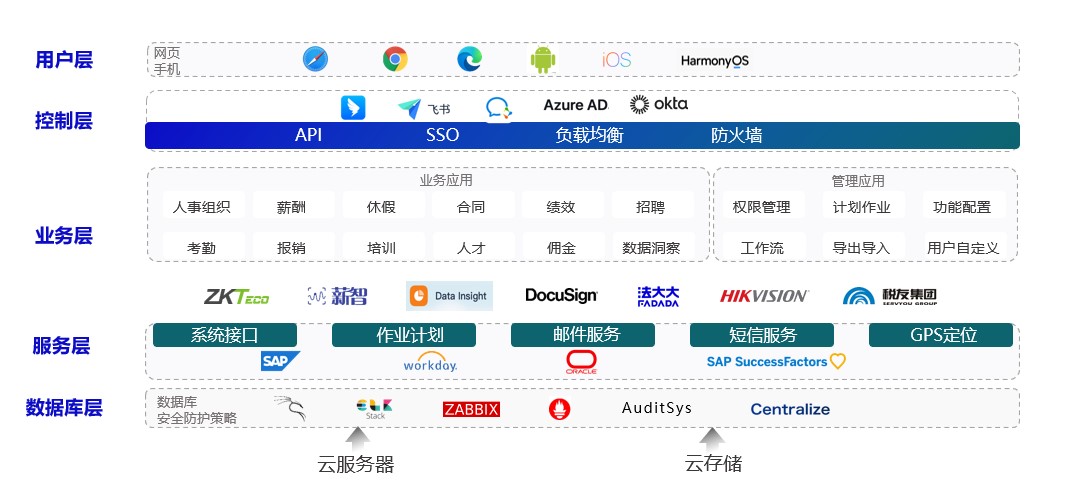The height and width of the screenshot is (495, 1073).
Task: Click the Workday logo
Action: tap(430, 362)
